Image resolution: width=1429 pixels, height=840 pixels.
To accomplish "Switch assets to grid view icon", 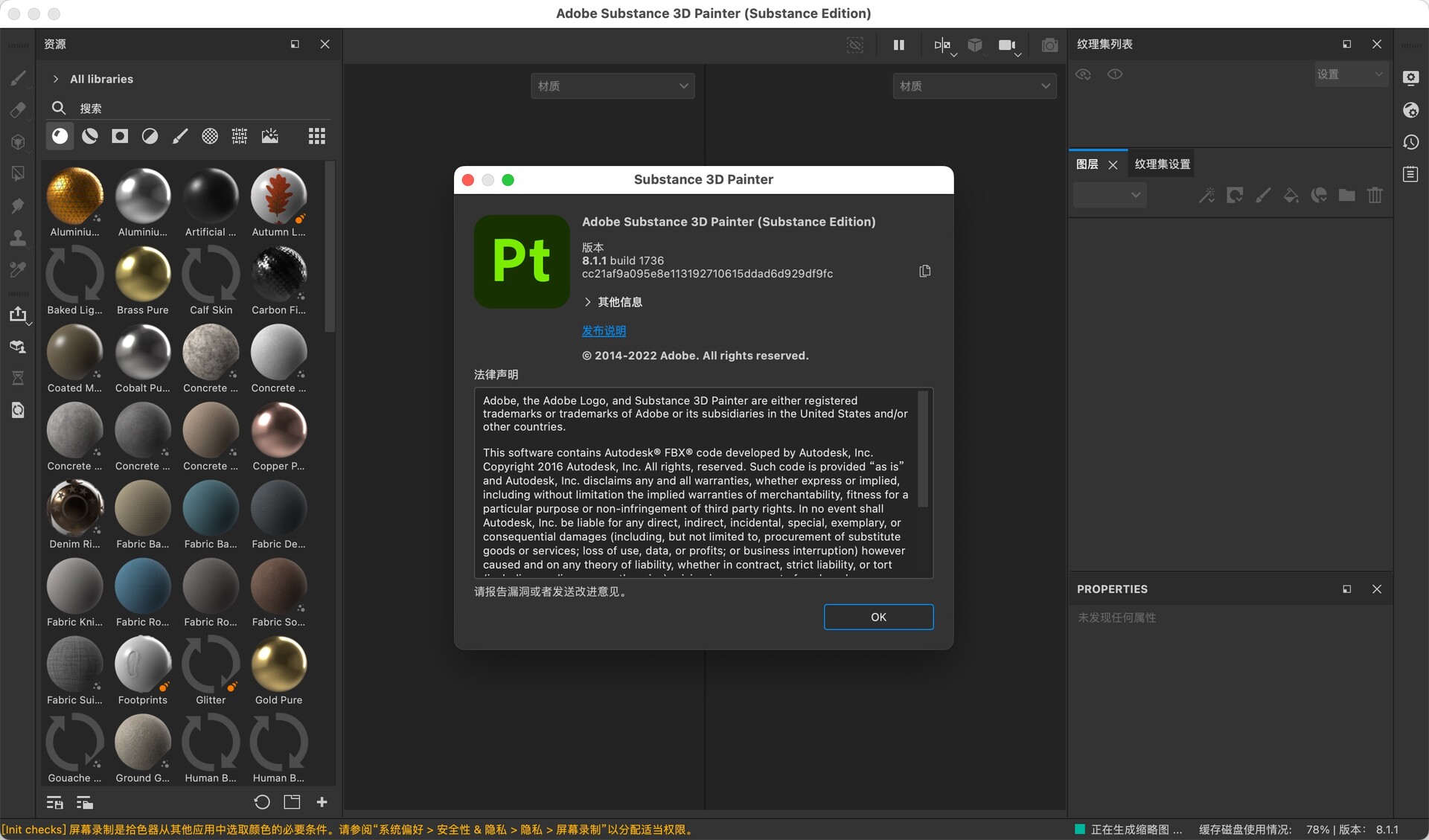I will 317,136.
